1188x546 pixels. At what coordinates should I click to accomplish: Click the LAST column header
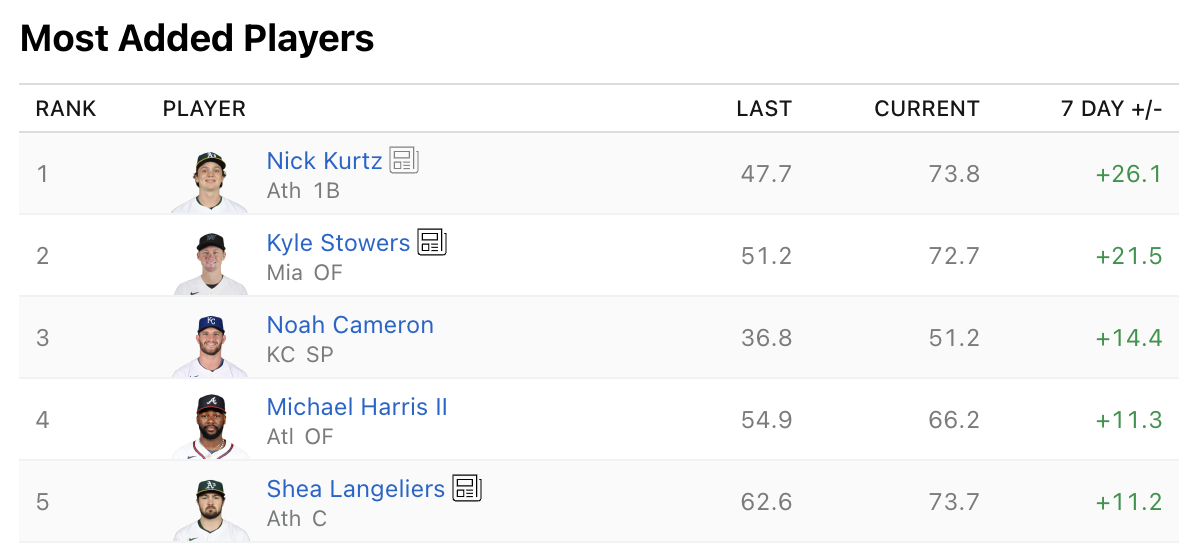[764, 109]
